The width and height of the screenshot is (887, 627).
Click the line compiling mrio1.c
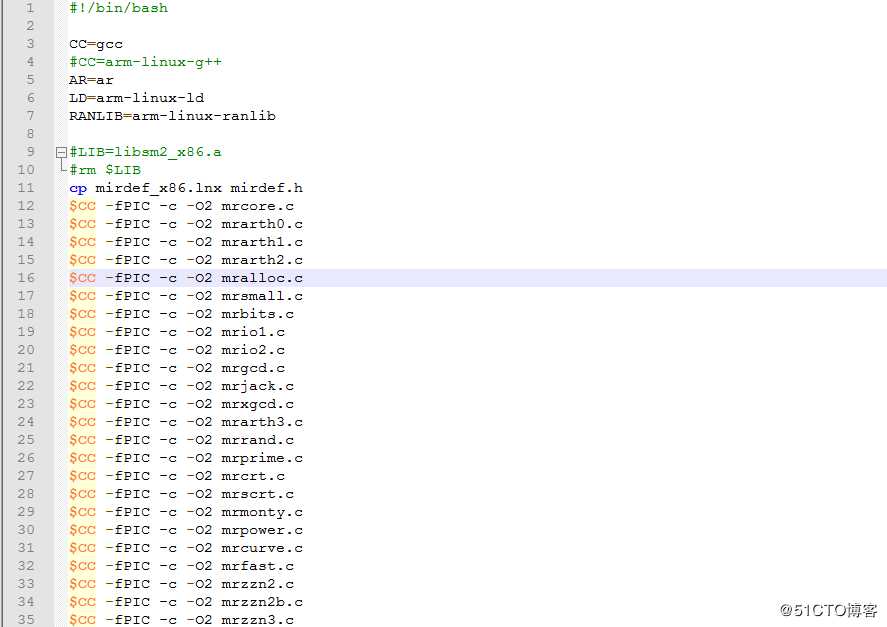point(176,332)
